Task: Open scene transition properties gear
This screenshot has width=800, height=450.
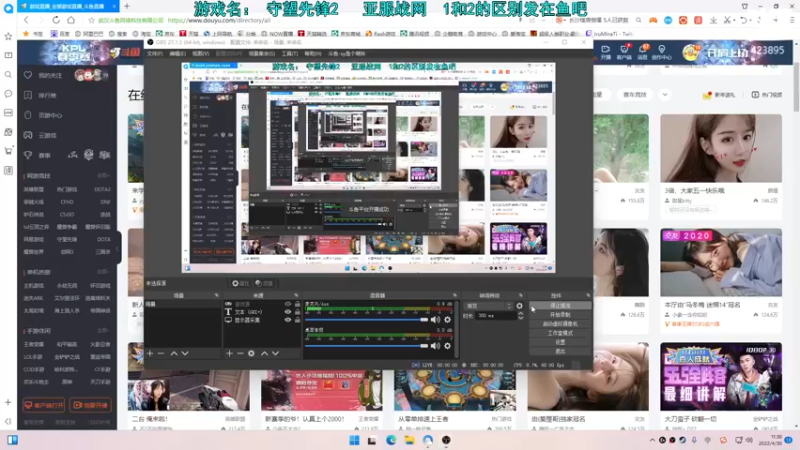Action: [x=519, y=306]
